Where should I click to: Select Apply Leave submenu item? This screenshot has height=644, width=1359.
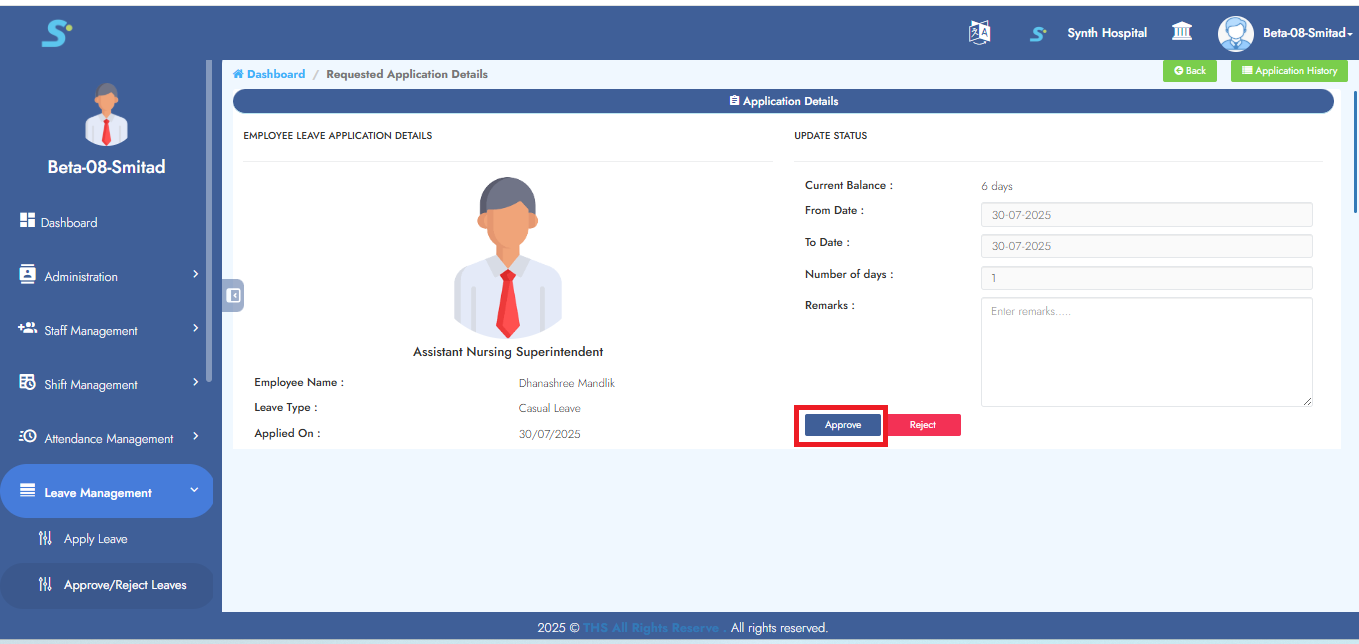(x=95, y=539)
